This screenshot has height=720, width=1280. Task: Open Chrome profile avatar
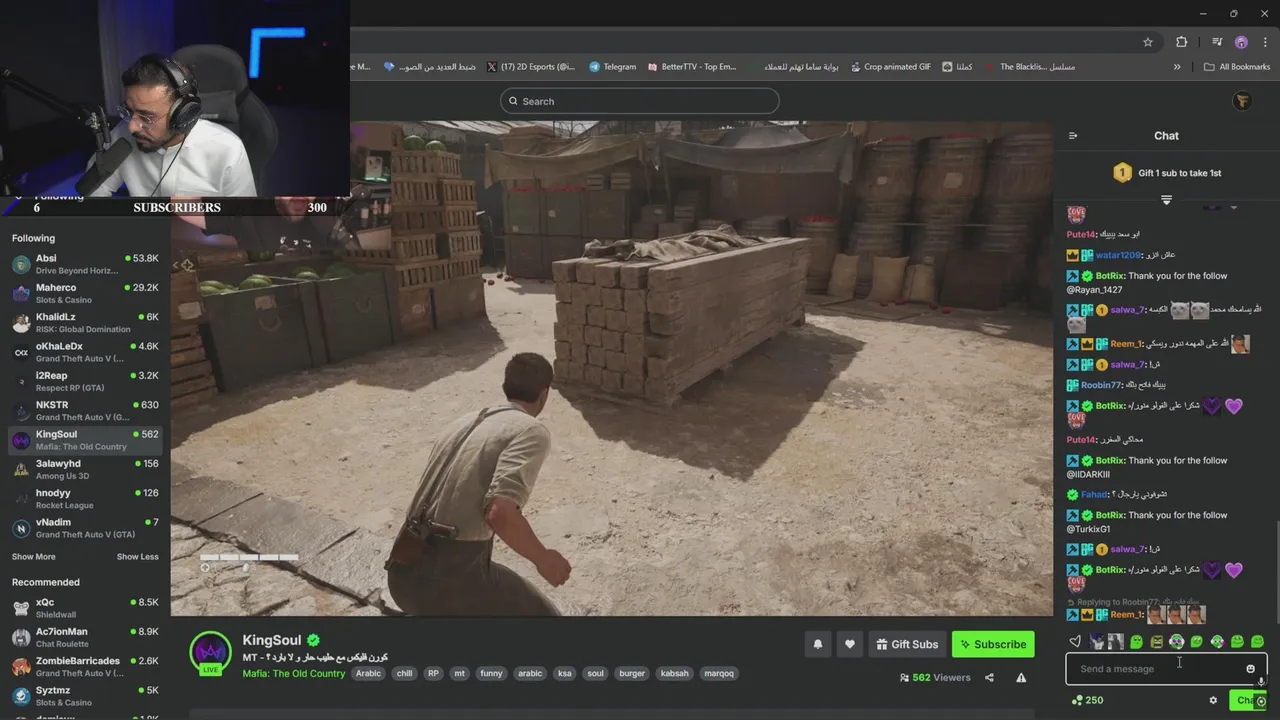(x=1241, y=42)
